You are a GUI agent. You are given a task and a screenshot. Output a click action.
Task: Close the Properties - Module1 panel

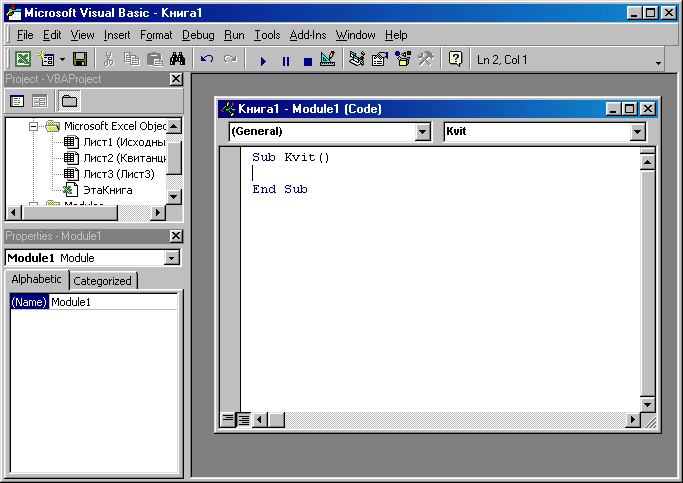176,236
